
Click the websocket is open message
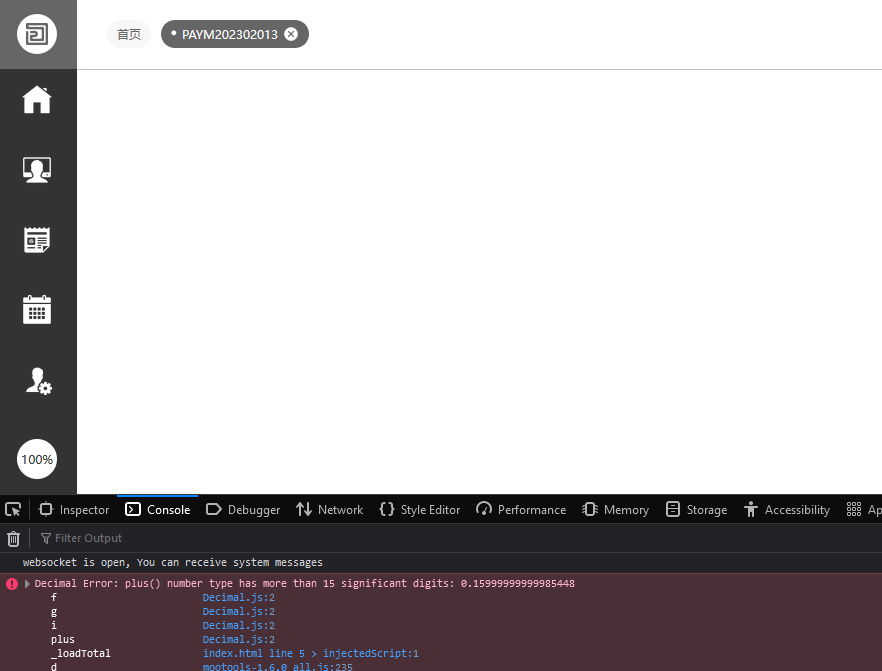click(173, 562)
